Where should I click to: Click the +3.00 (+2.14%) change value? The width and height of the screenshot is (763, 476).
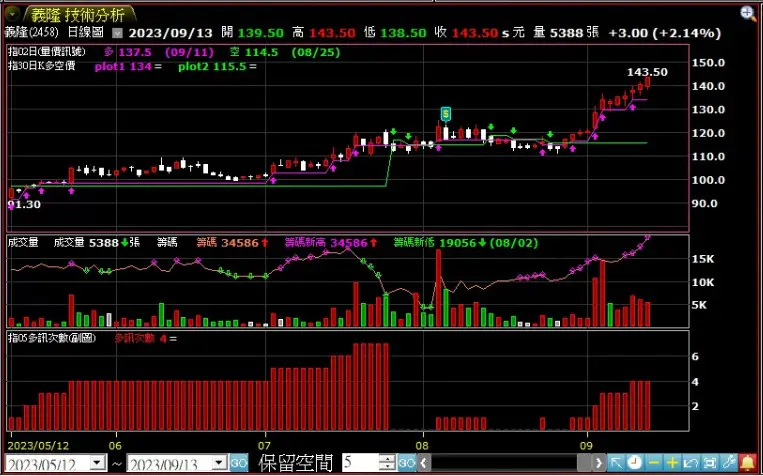(x=664, y=33)
